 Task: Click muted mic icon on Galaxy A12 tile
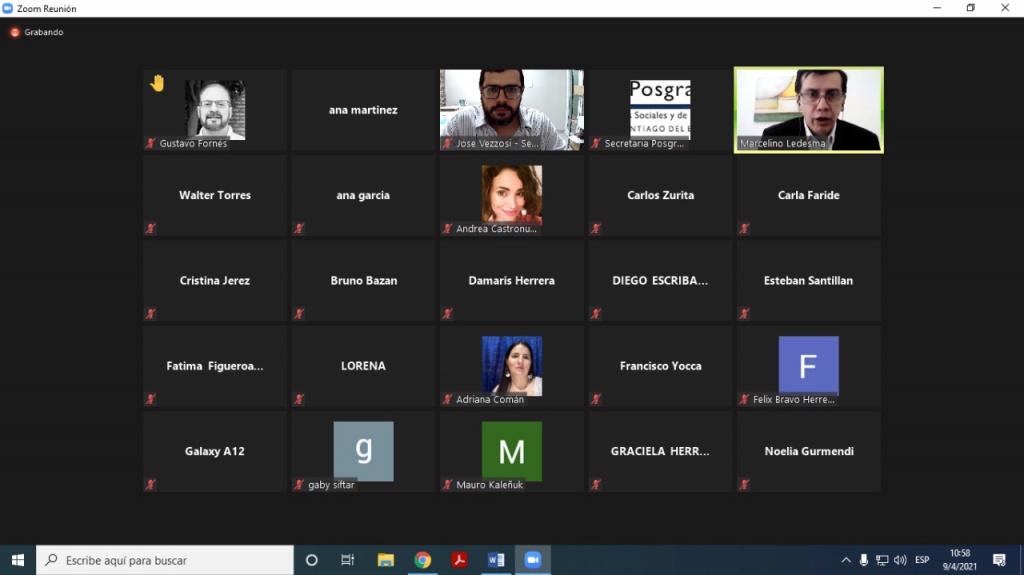(x=151, y=485)
